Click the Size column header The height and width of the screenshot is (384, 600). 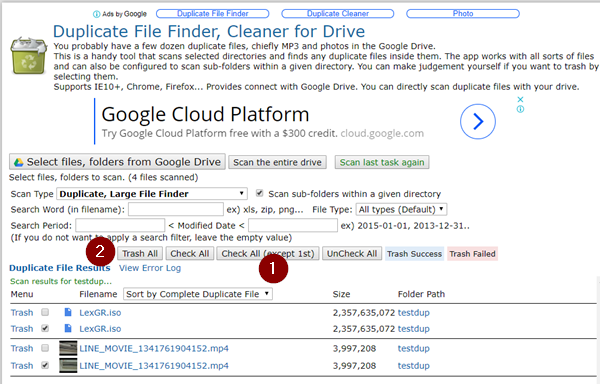point(341,294)
